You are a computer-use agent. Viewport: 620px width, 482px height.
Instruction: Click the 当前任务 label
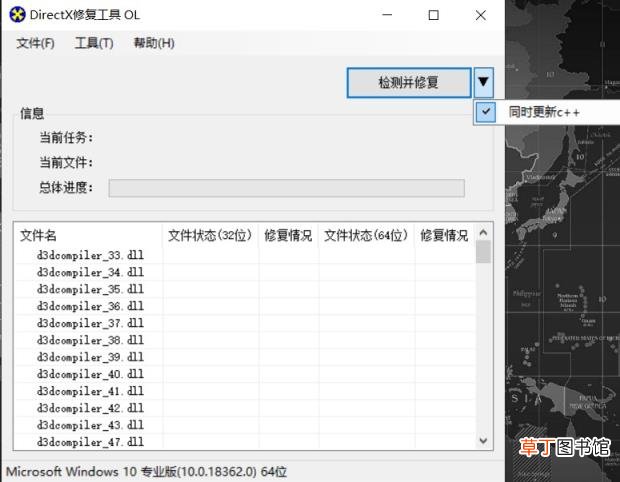(66, 138)
